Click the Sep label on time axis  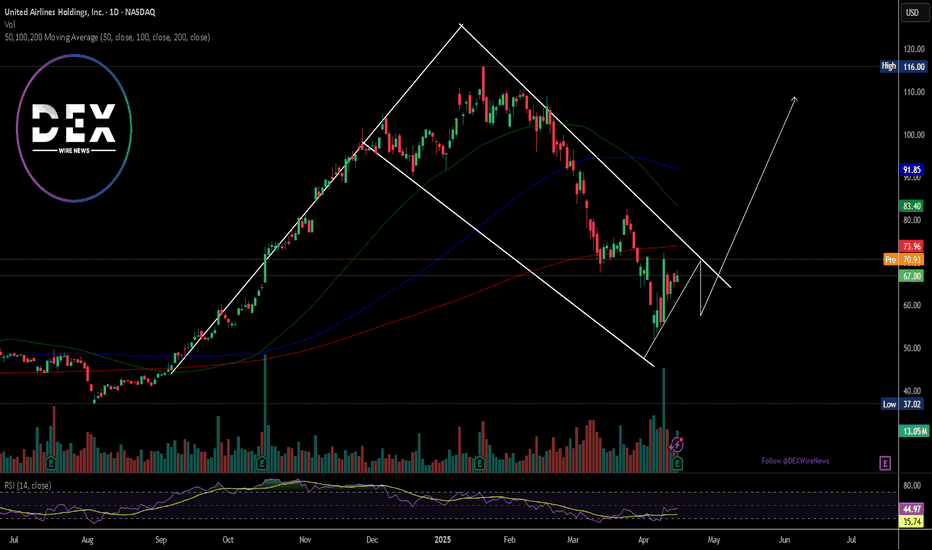click(161, 540)
